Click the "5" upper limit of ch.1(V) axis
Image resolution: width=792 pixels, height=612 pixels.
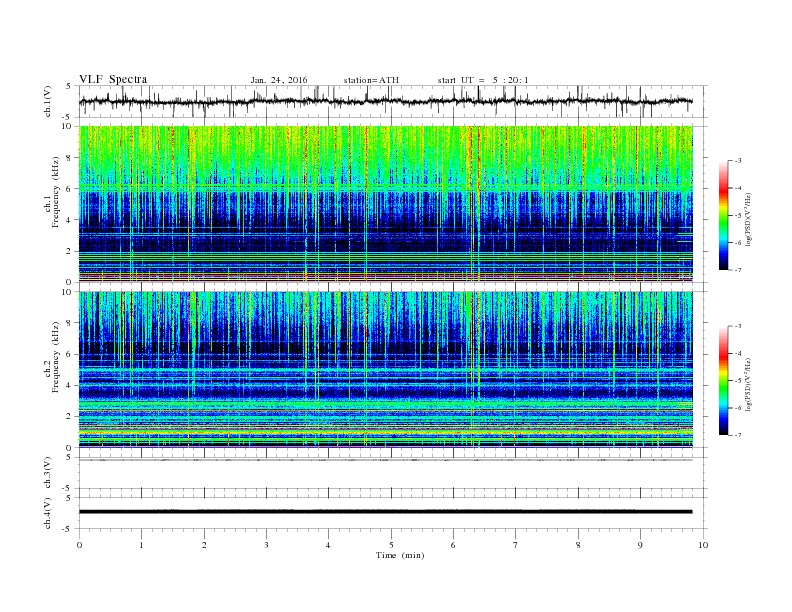tap(68, 86)
